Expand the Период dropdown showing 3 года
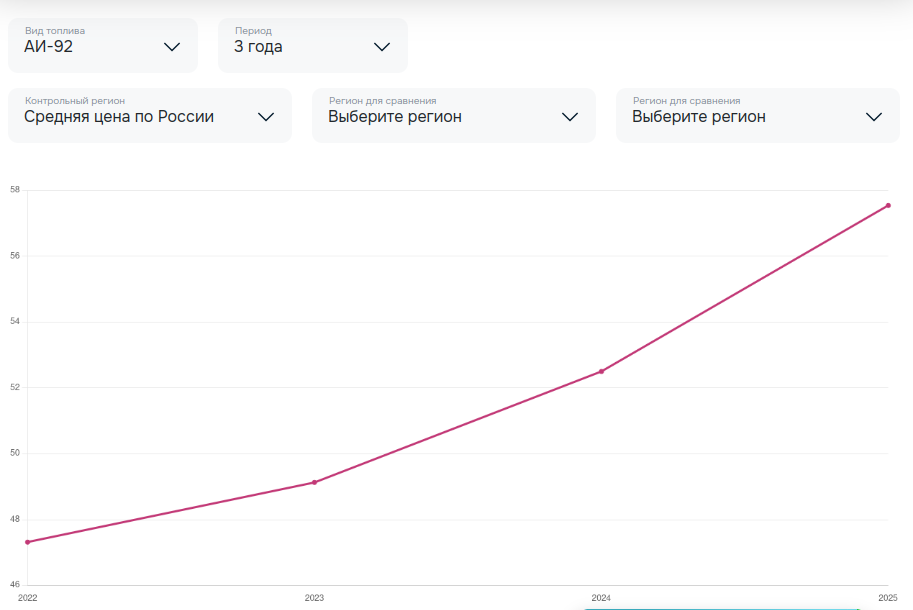The image size is (913, 610). tap(313, 45)
